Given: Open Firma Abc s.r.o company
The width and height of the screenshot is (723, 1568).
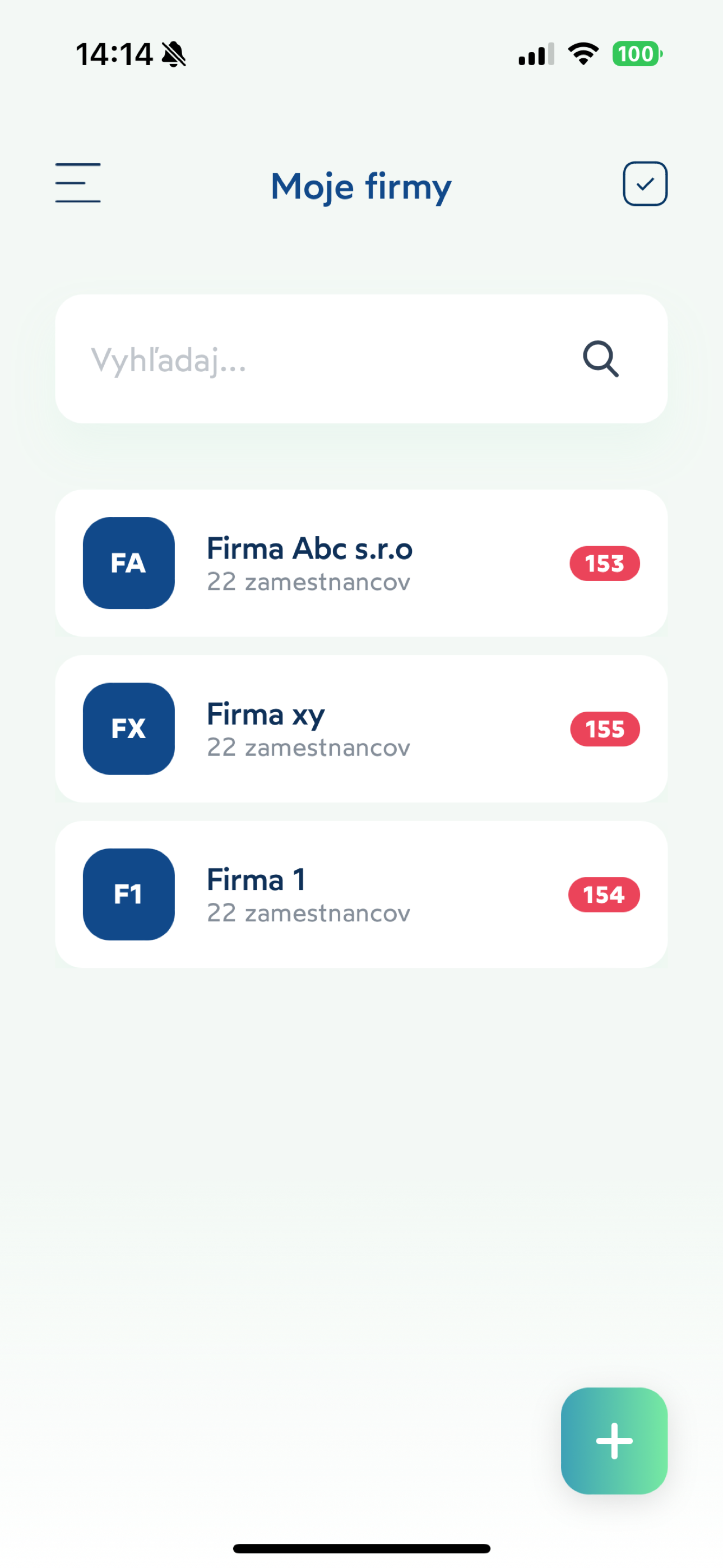Looking at the screenshot, I should pyautogui.click(x=310, y=548).
